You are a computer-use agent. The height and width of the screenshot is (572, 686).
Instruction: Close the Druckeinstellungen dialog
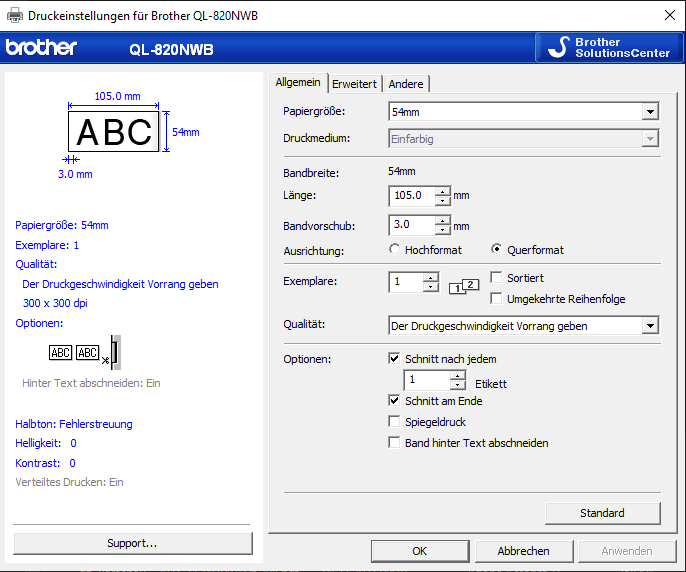click(x=669, y=15)
